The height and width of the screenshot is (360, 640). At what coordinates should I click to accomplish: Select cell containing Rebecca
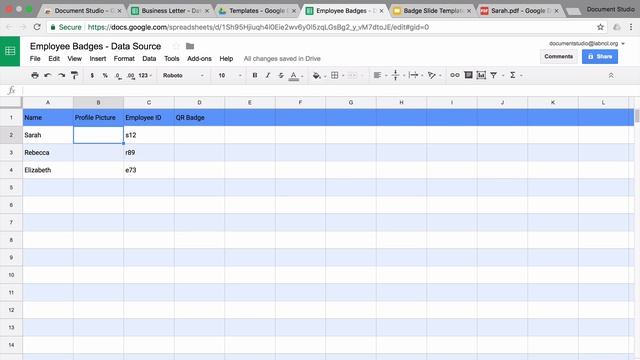point(48,152)
